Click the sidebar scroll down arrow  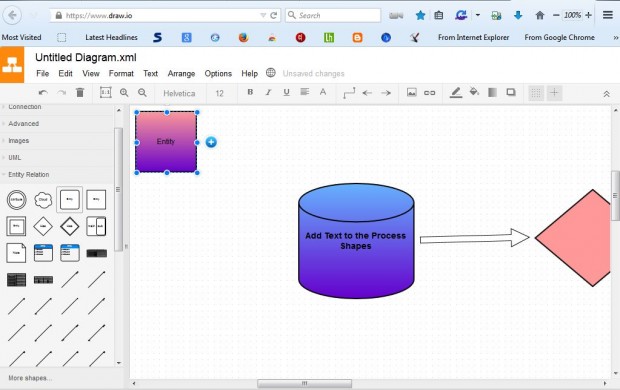point(119,363)
